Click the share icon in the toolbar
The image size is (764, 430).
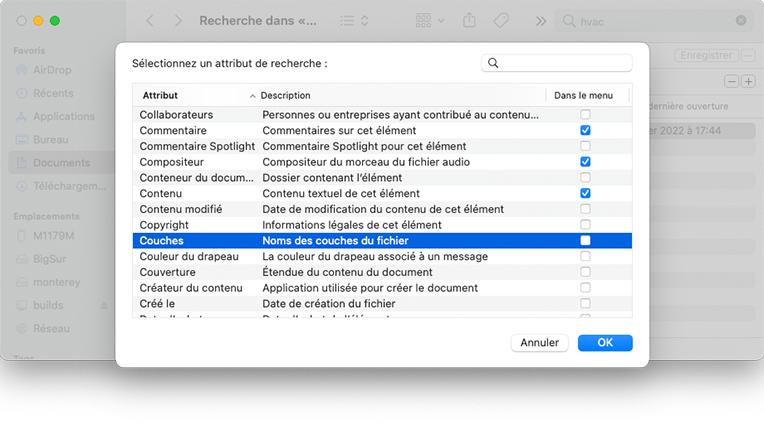pyautogui.click(x=470, y=20)
